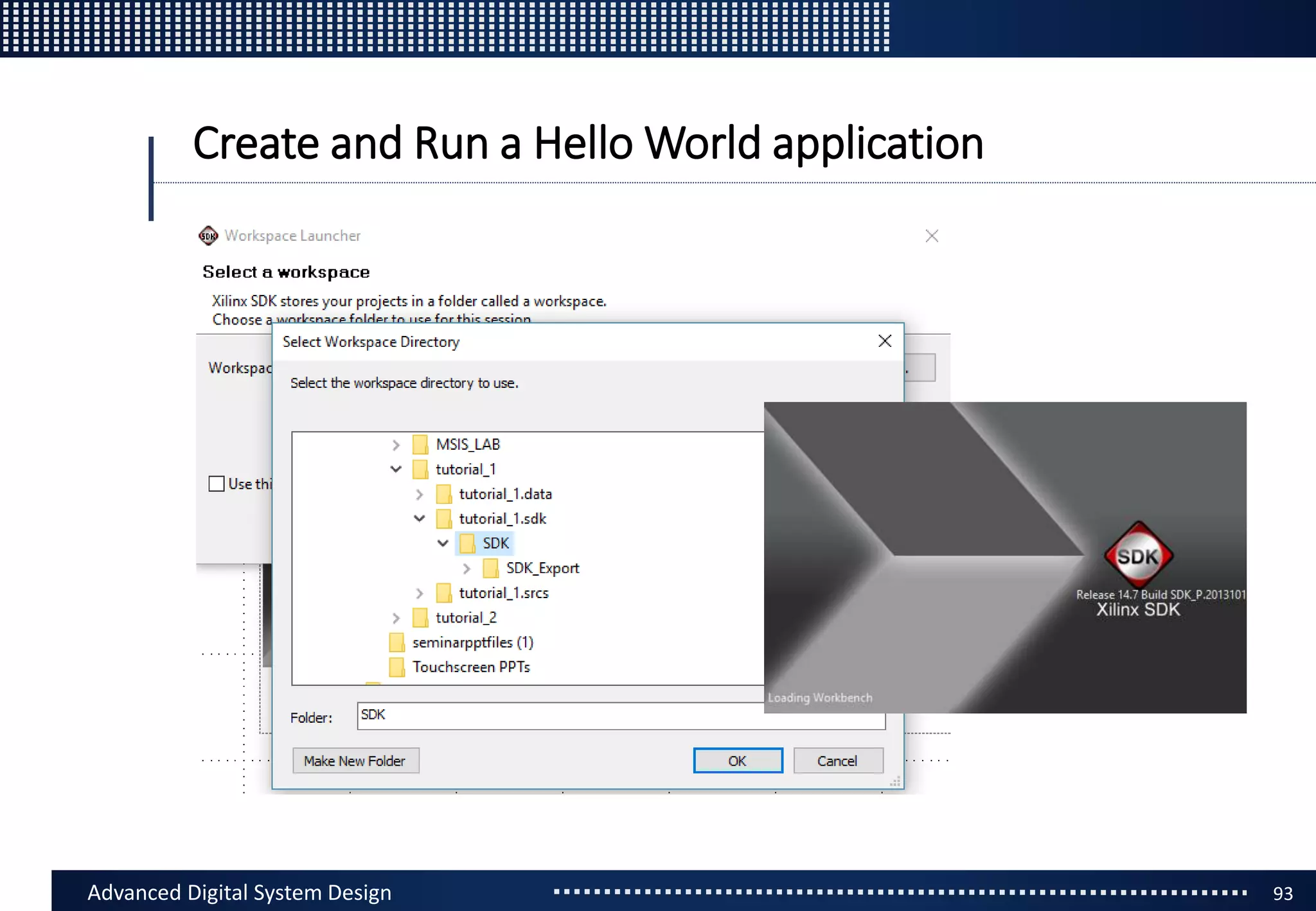Click the tutorial_1 folder icon
This screenshot has height=911, width=1316.
[420, 470]
